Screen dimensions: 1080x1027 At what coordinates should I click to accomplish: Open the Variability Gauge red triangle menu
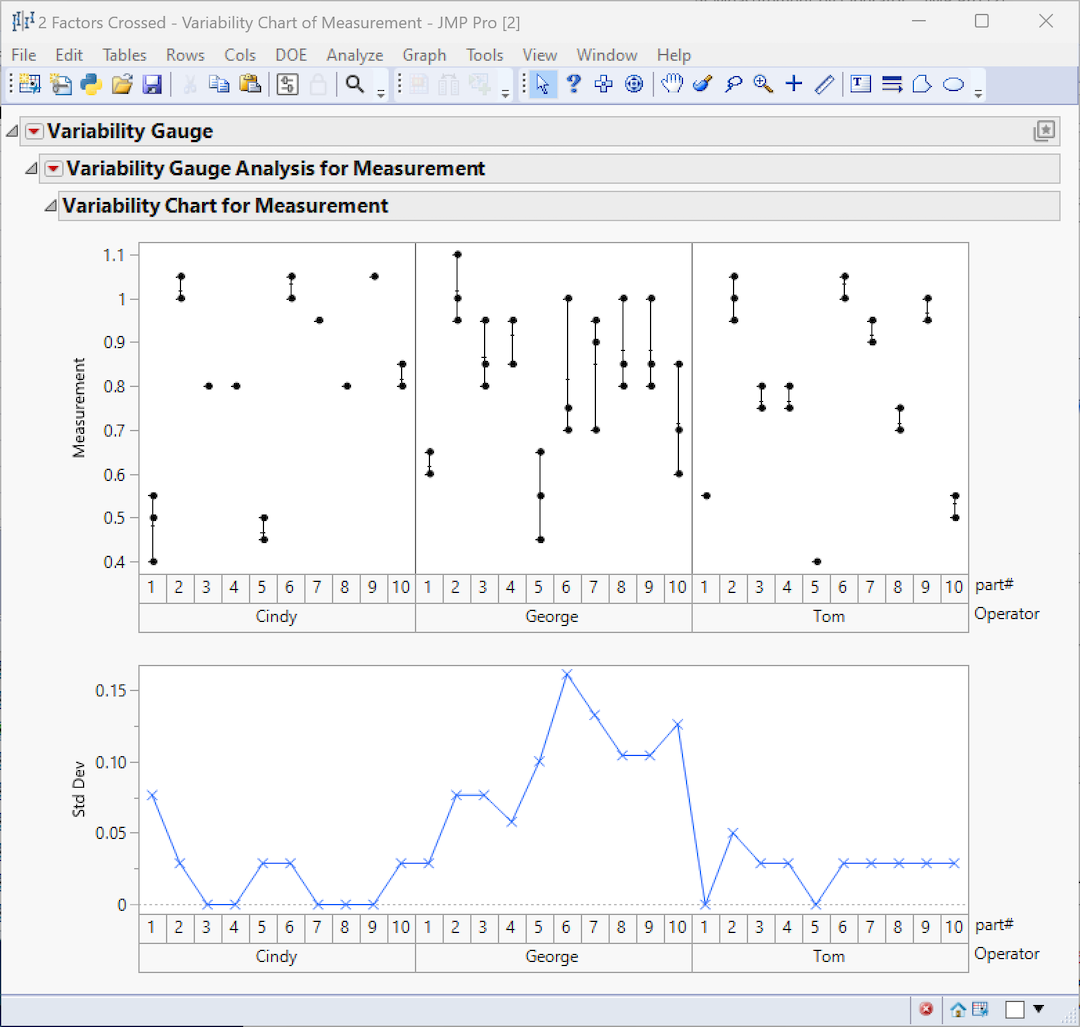33,131
